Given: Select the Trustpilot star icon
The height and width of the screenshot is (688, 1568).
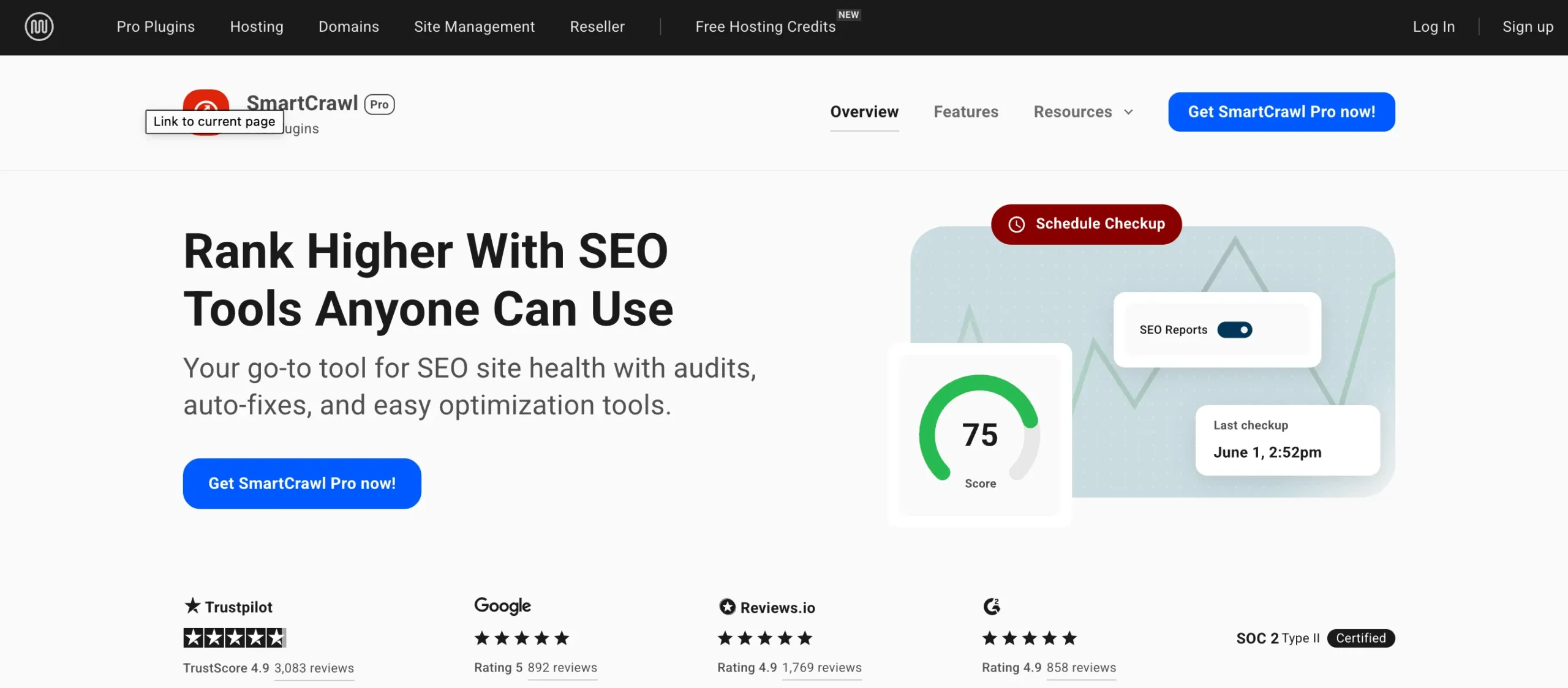Looking at the screenshot, I should (x=192, y=606).
